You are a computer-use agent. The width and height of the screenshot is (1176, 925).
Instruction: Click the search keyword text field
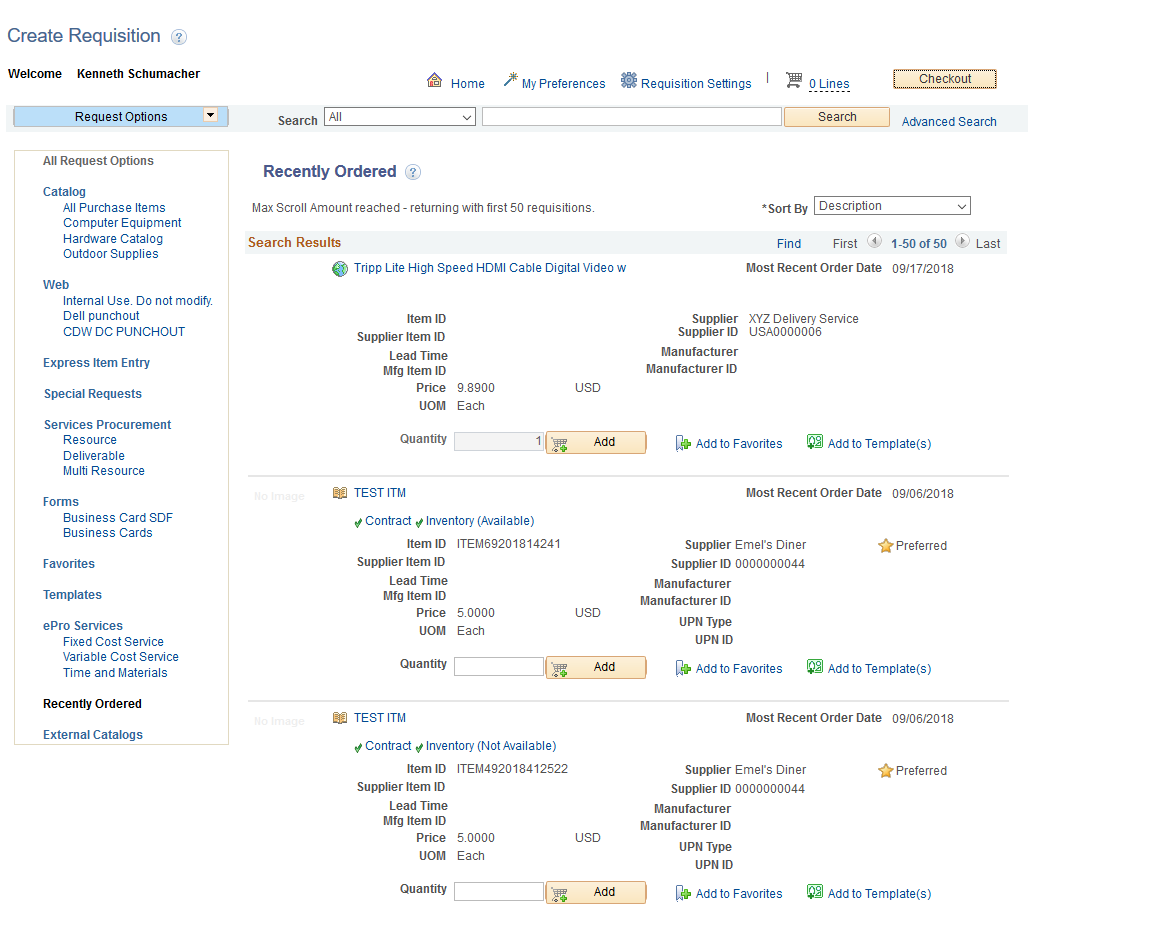[x=632, y=116]
